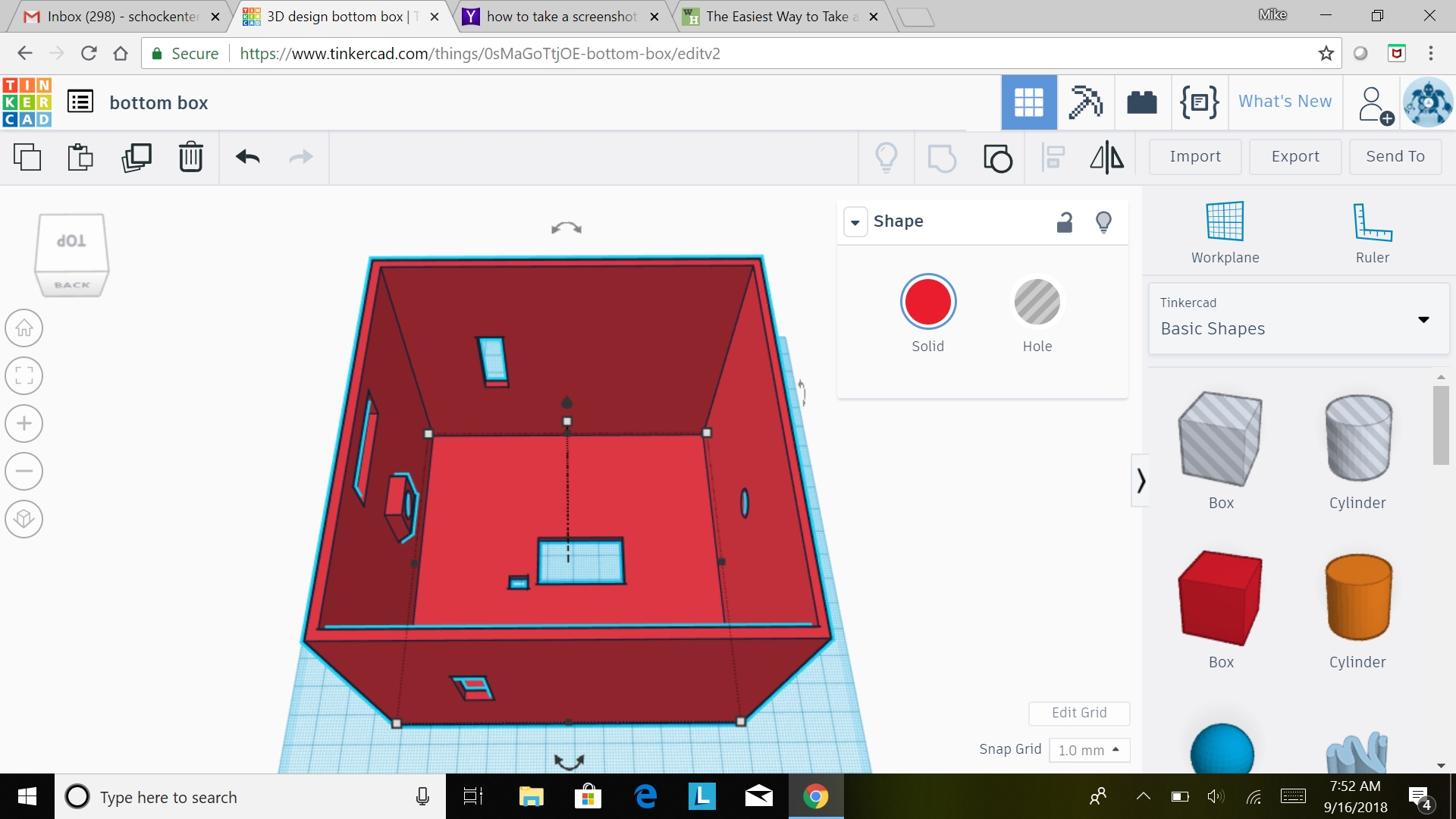
Task: Pick the red Solid color swatch
Action: point(928,301)
